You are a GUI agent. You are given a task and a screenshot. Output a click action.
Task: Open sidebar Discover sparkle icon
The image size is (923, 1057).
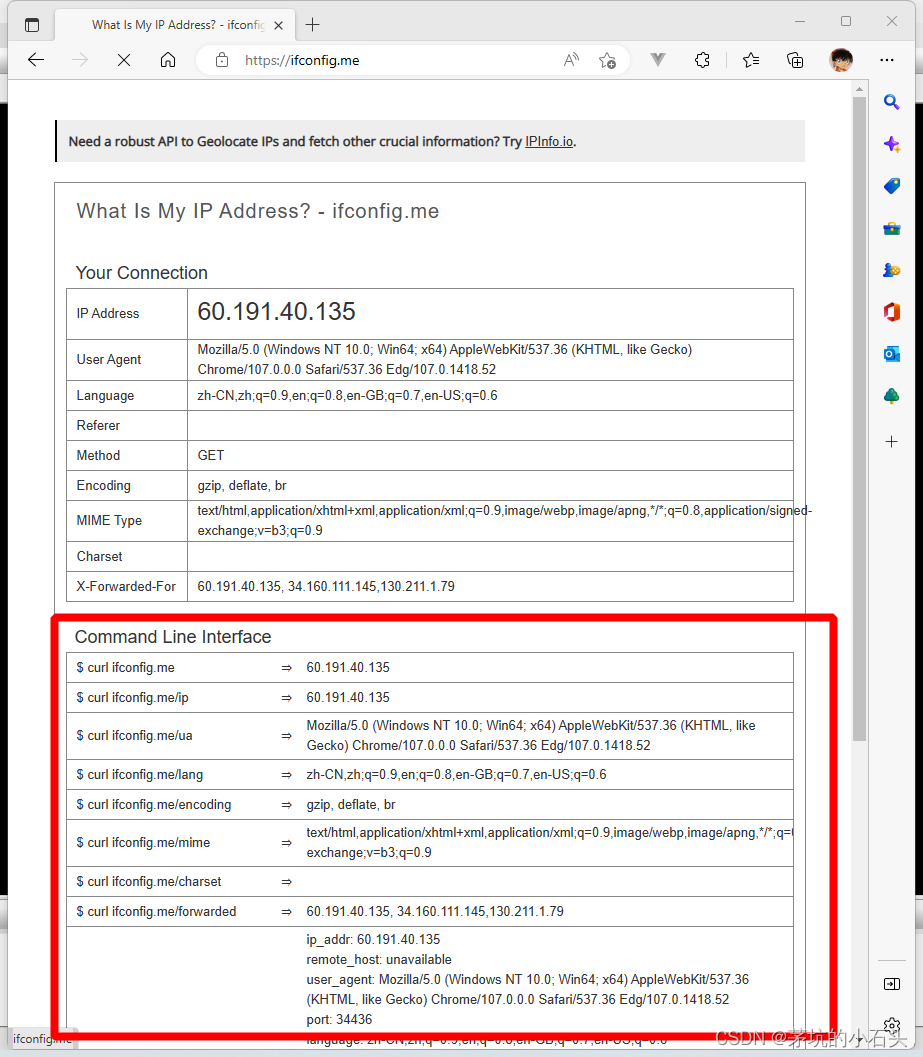click(x=891, y=144)
